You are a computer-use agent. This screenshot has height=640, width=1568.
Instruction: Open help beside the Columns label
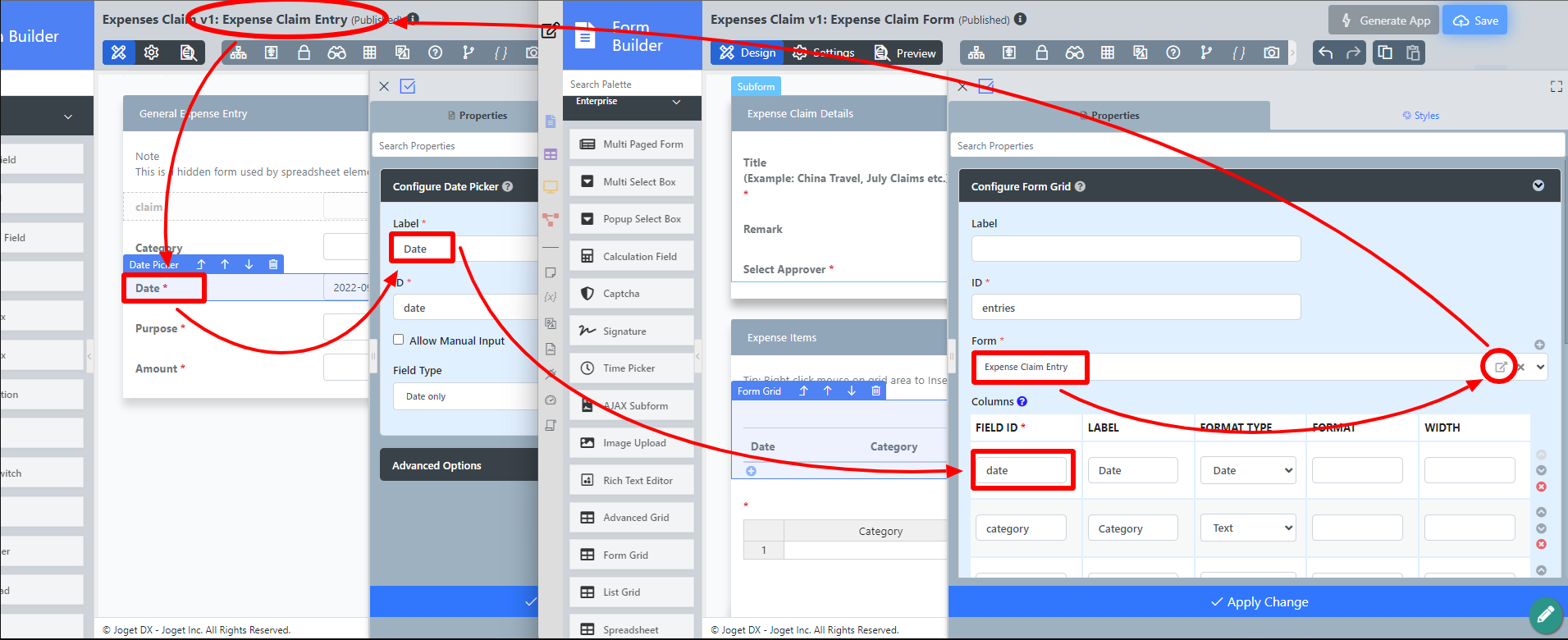pyautogui.click(x=1022, y=401)
